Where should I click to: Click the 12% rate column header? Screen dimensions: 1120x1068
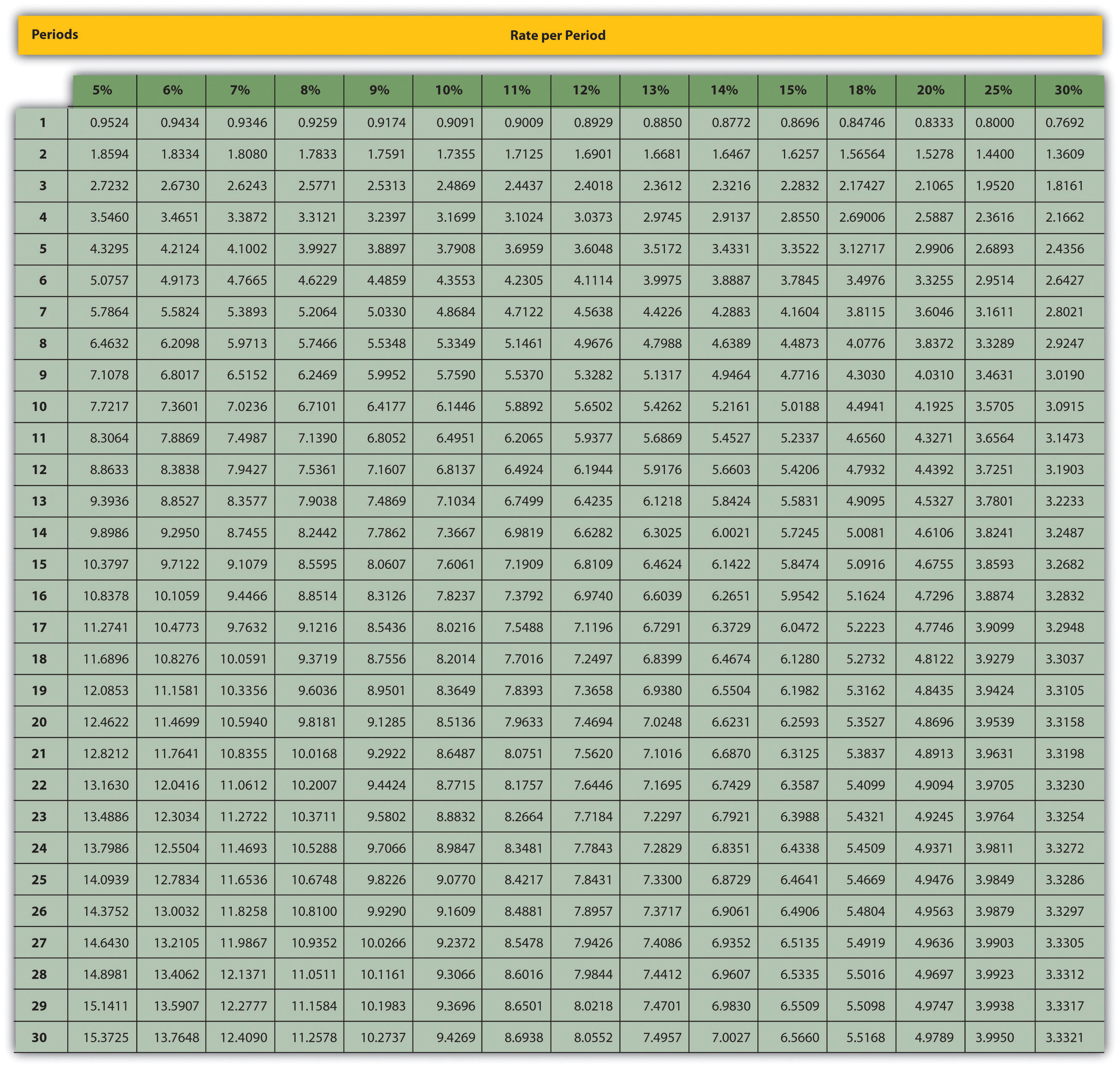[586, 90]
